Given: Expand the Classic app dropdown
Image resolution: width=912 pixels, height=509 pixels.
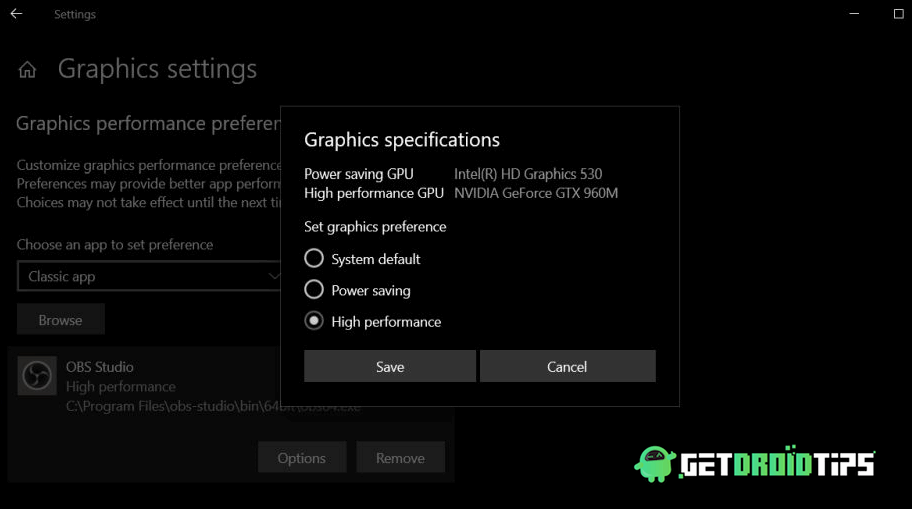Looking at the screenshot, I should 149,276.
